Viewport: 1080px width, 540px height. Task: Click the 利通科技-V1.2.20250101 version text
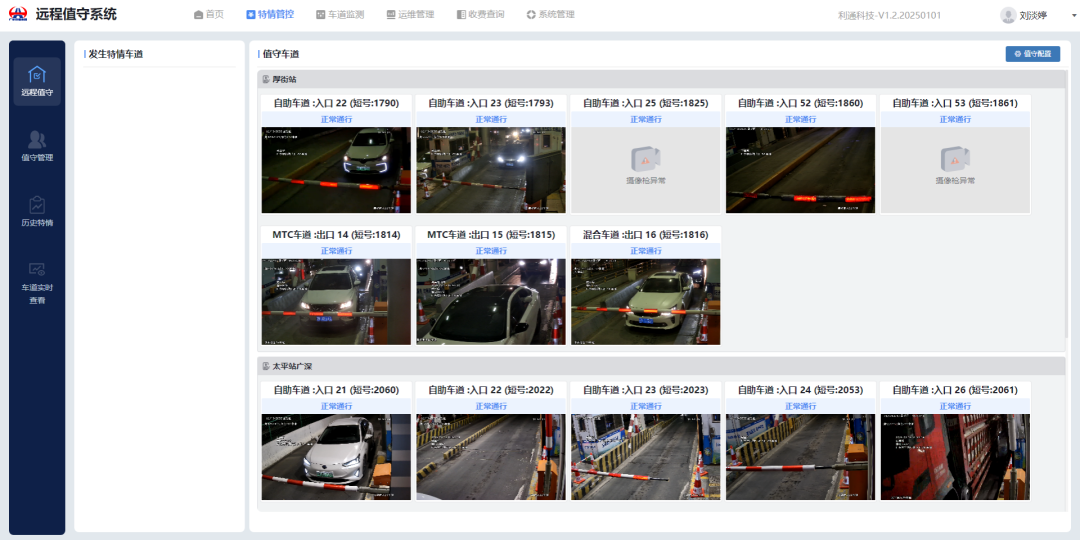coord(889,15)
